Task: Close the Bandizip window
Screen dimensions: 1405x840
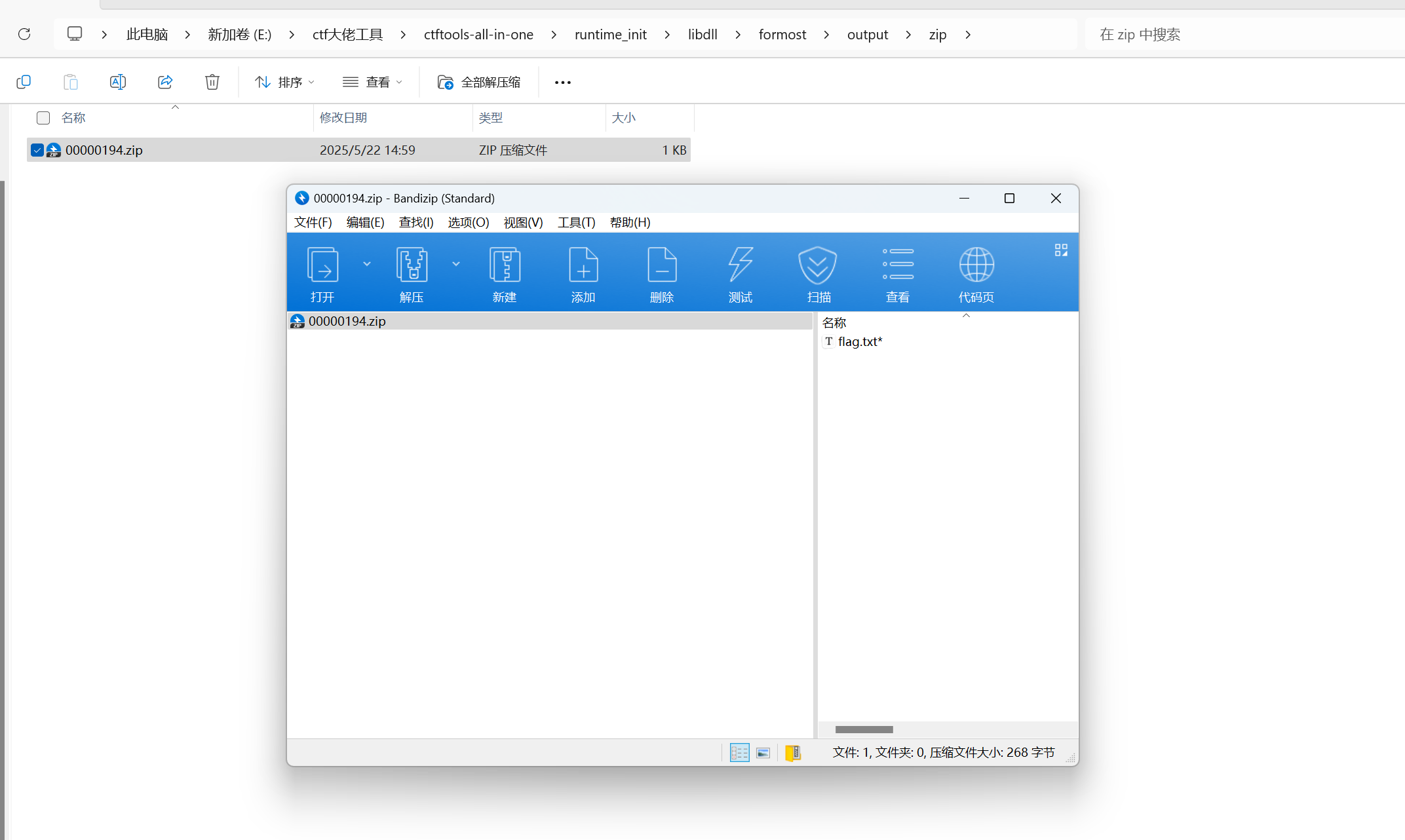Action: click(x=1056, y=199)
